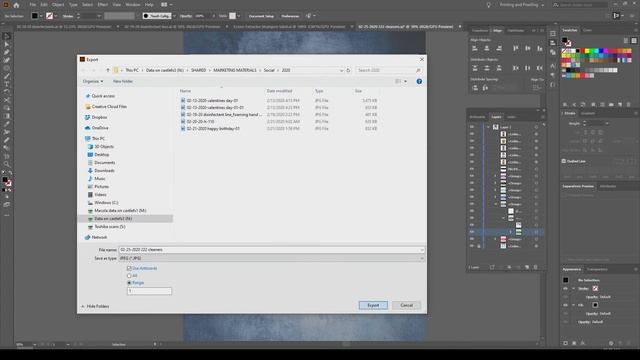Open the Effect menu
This screenshot has height=360, width=640.
coord(102,4)
